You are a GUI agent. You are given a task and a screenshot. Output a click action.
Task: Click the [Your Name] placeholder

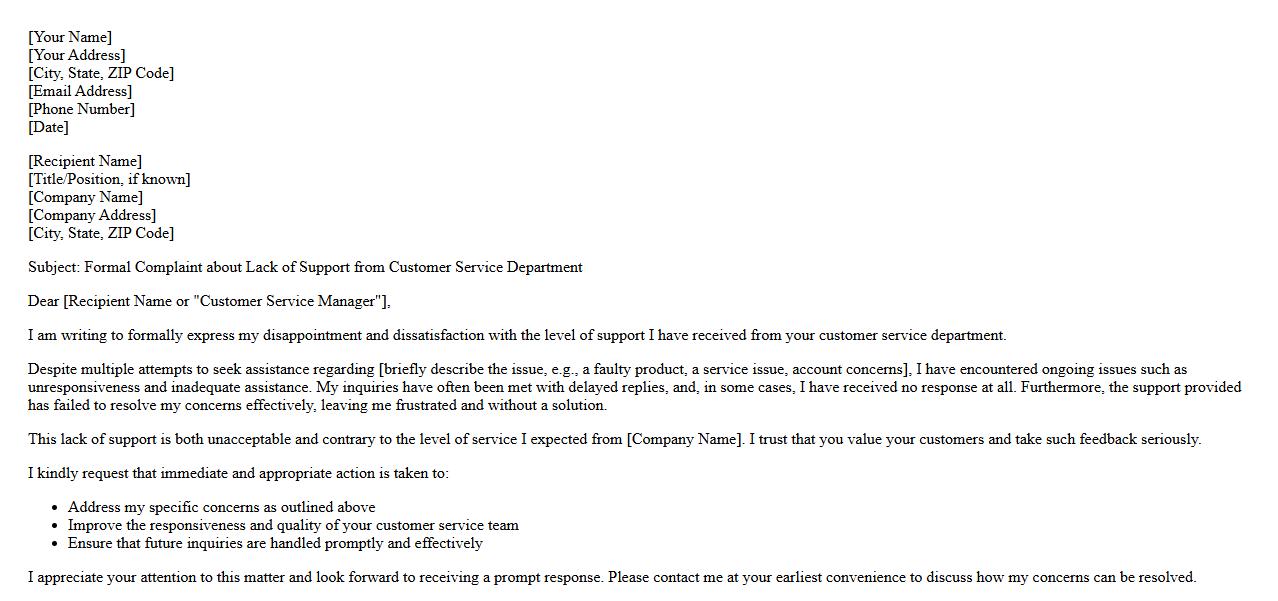[70, 37]
